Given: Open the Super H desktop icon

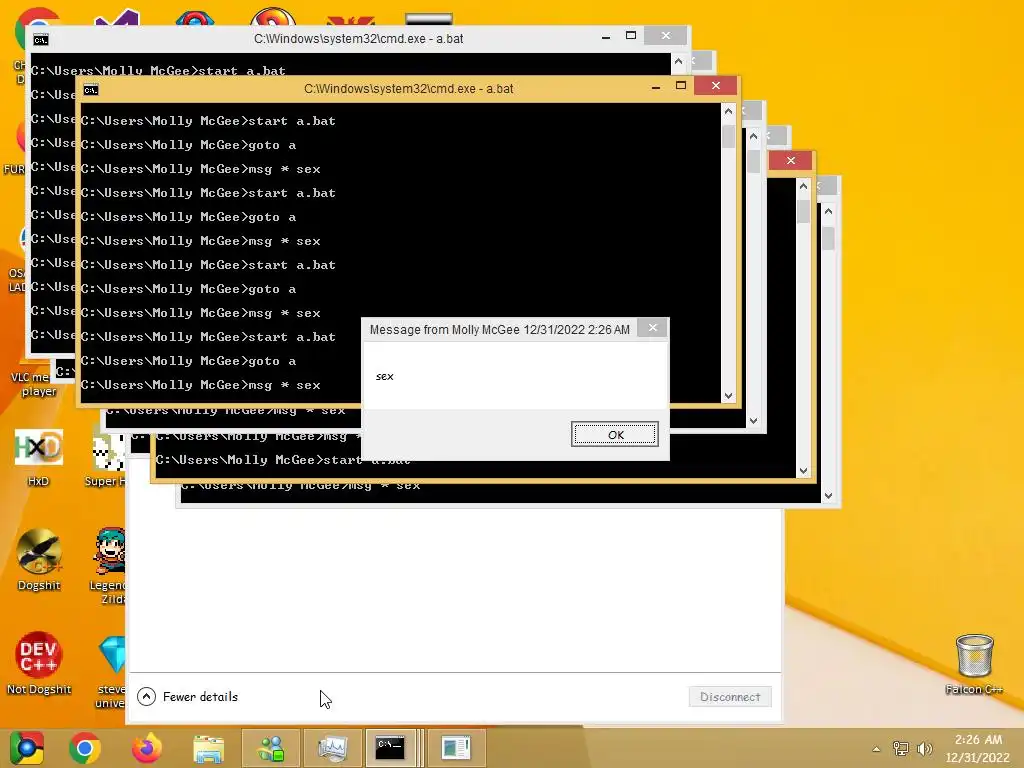Looking at the screenshot, I should coord(106,456).
